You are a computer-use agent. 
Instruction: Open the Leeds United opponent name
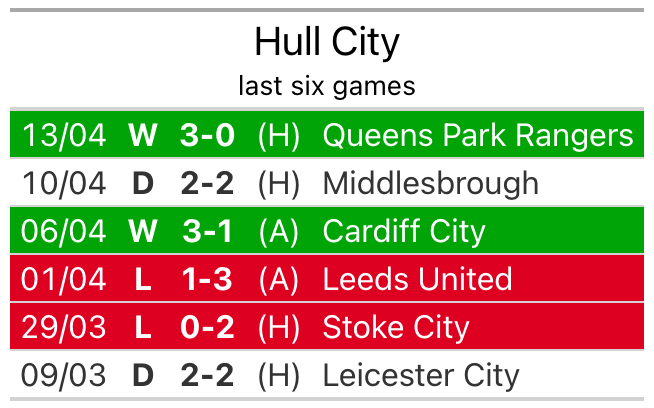[x=418, y=279]
